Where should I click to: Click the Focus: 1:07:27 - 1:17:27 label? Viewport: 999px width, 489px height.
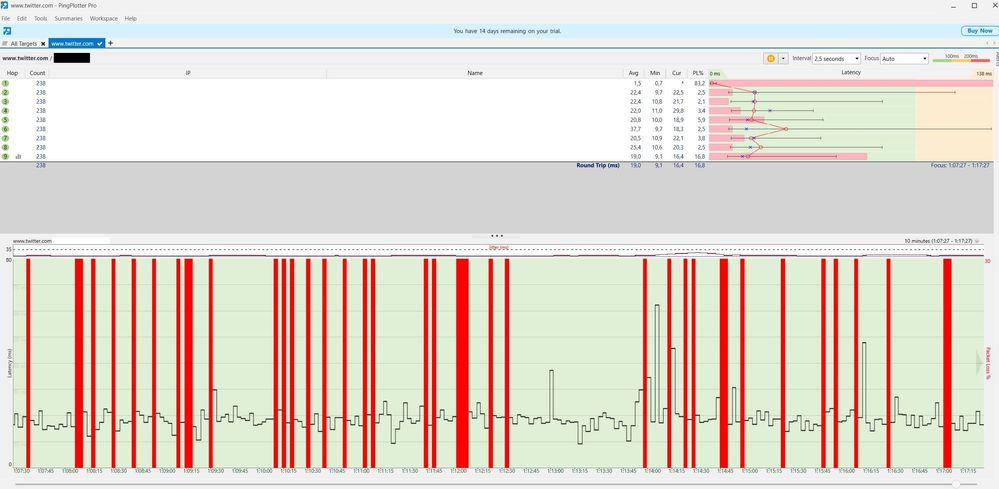tap(959, 165)
